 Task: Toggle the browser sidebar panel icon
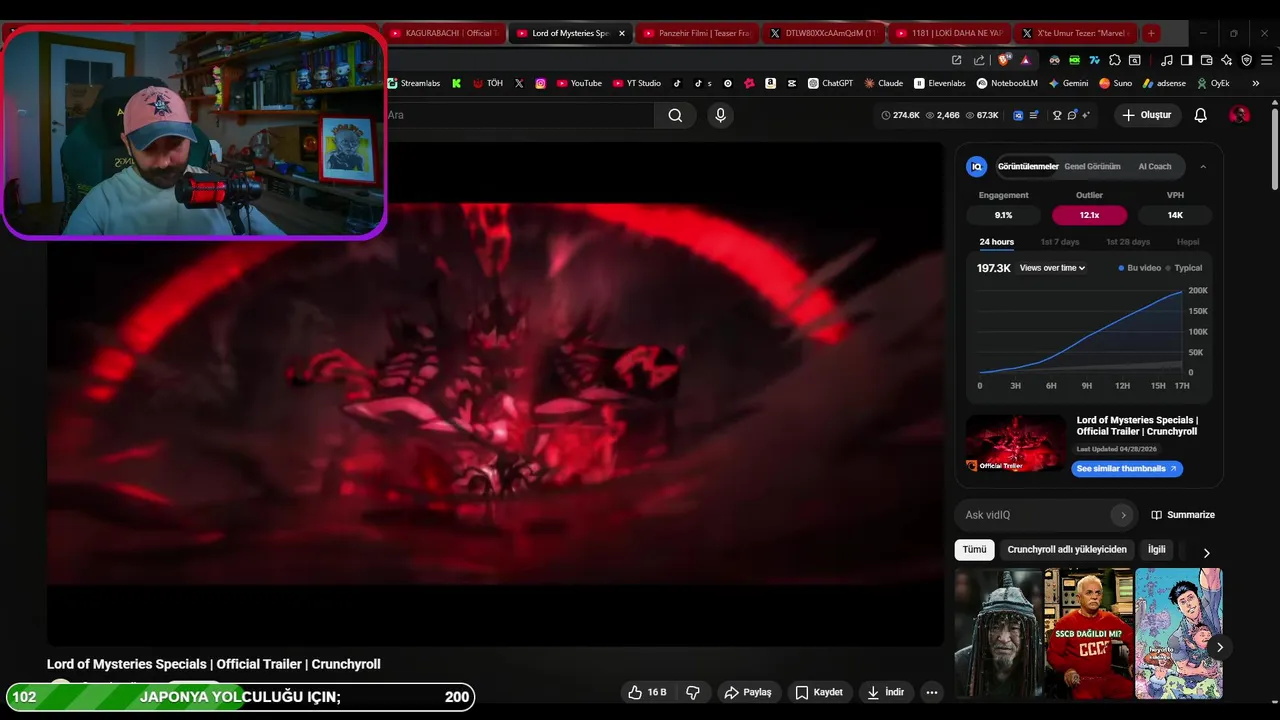point(1186,60)
